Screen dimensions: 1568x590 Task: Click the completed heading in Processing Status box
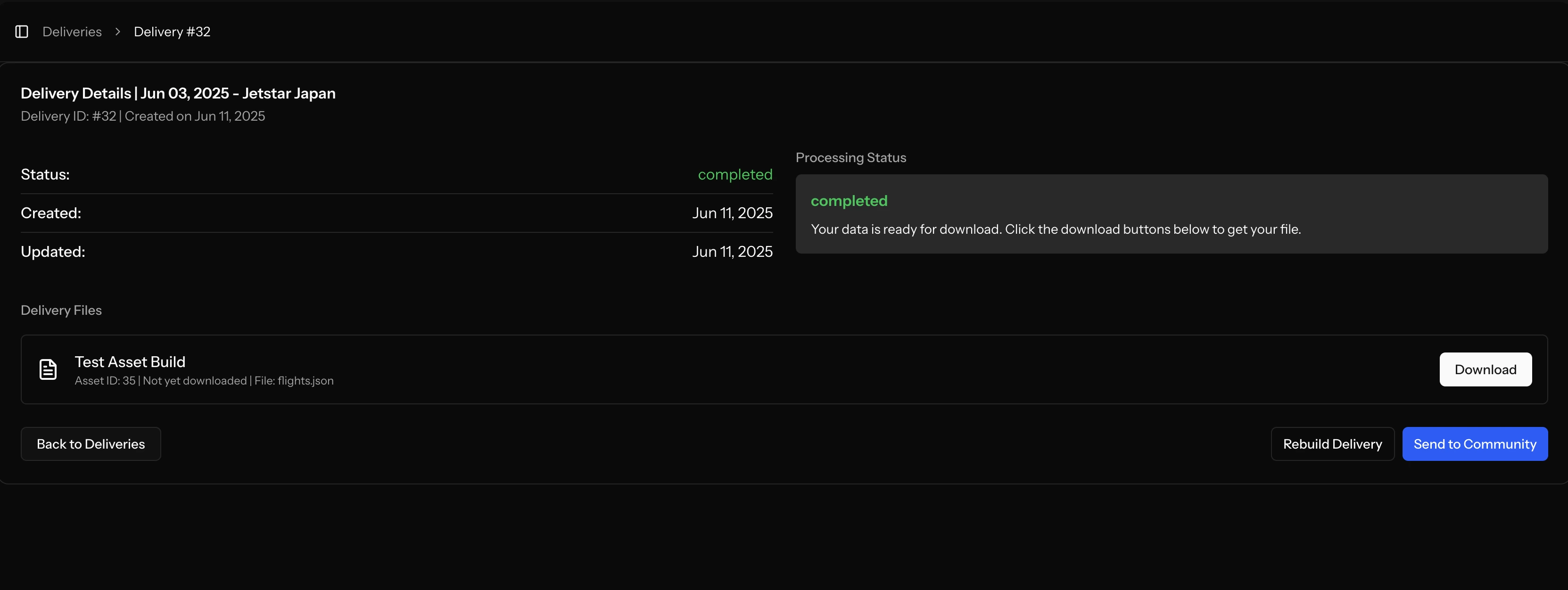coord(849,201)
